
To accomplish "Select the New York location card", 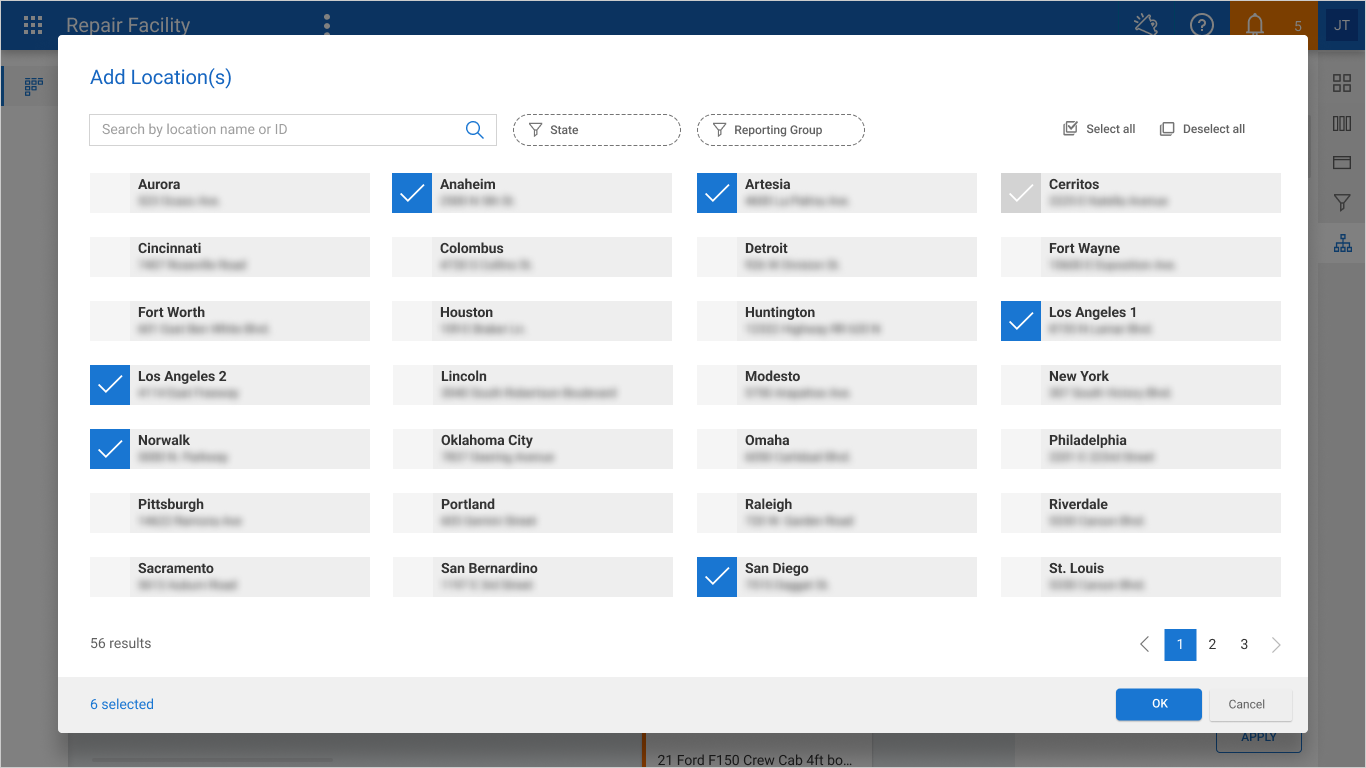I will pos(1141,385).
